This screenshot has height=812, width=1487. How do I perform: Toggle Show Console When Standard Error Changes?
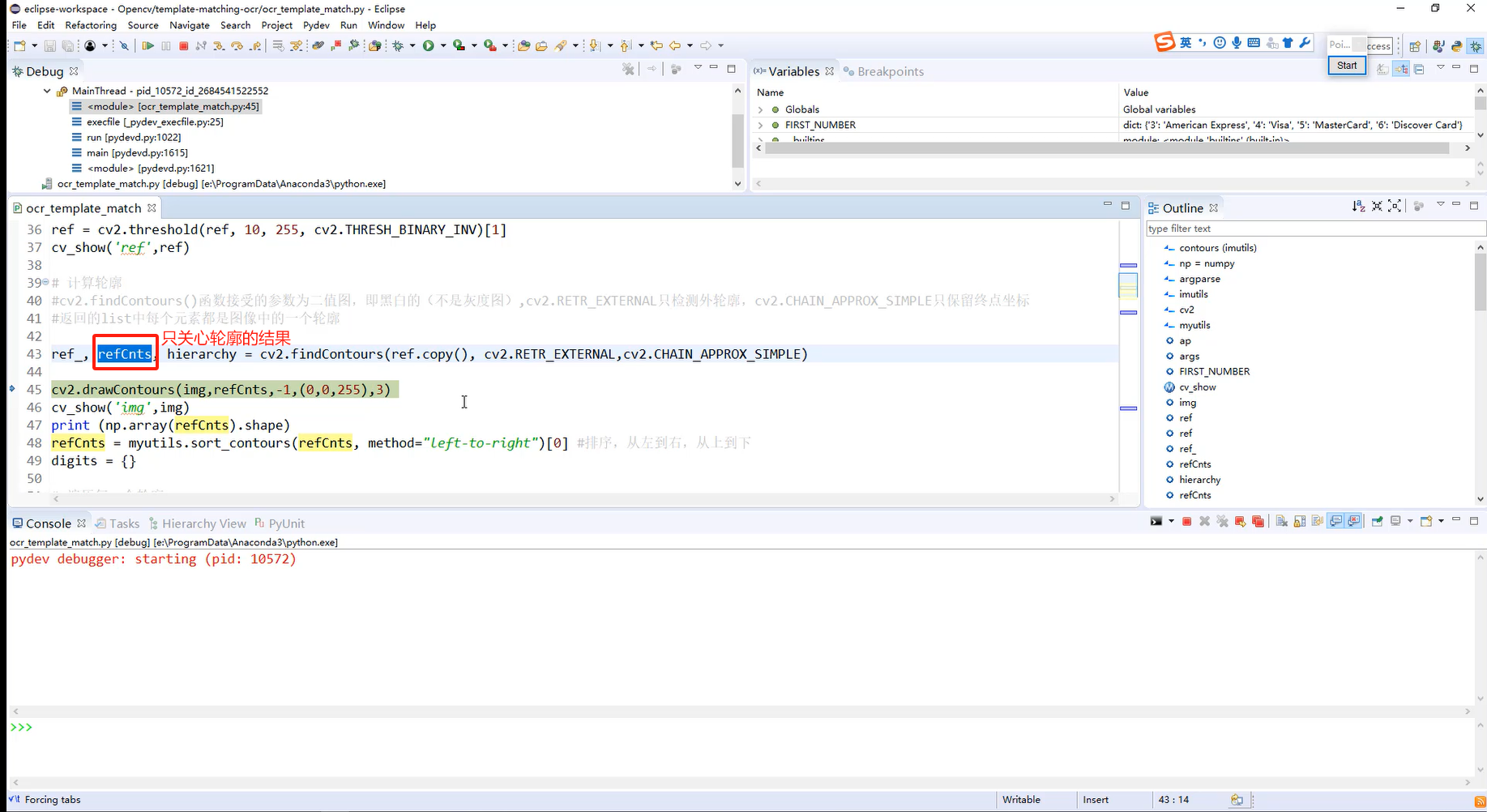(1354, 521)
